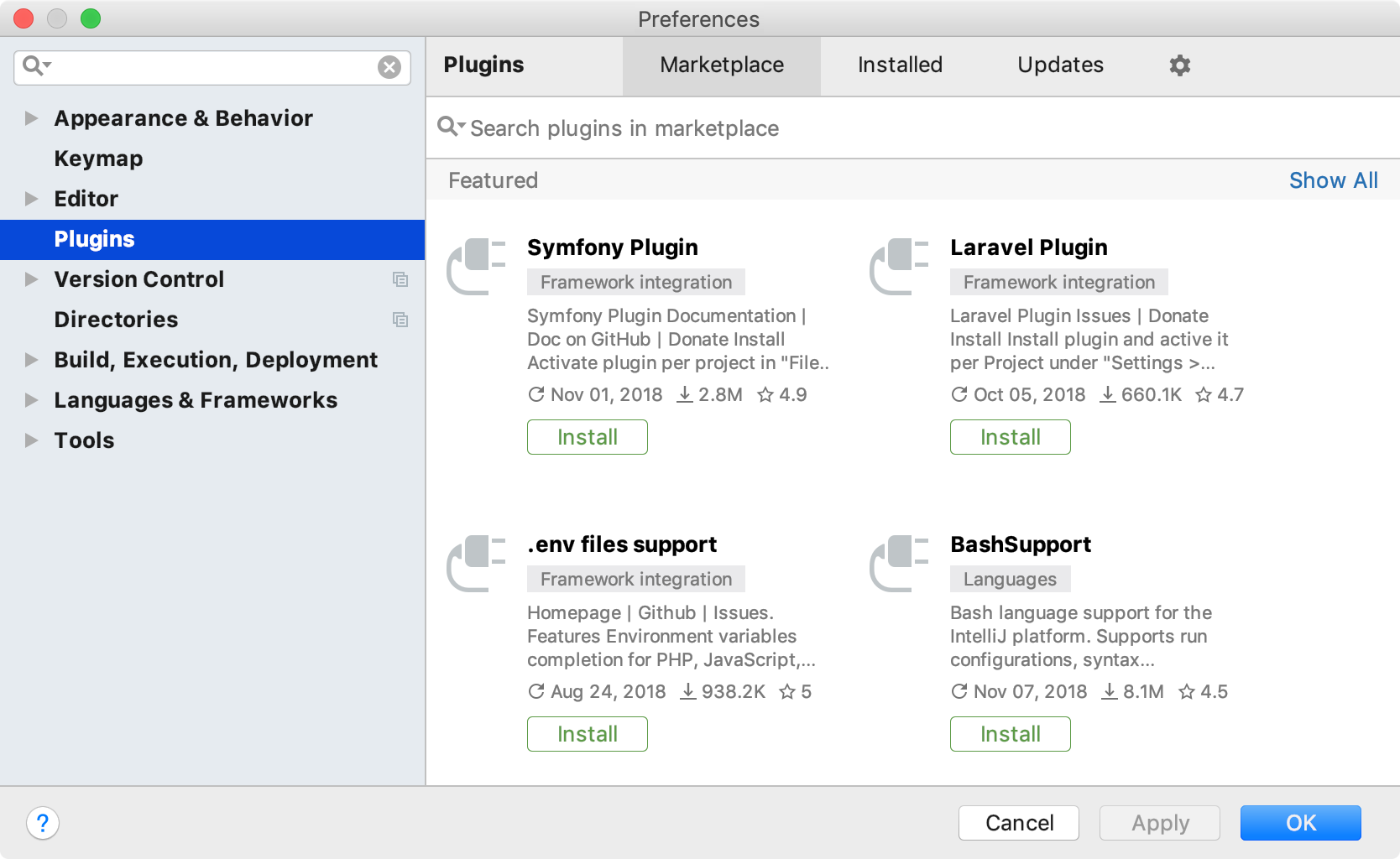The image size is (1400, 859).
Task: Click the BashSupport 8.1M downloads icon
Action: coord(1110,691)
